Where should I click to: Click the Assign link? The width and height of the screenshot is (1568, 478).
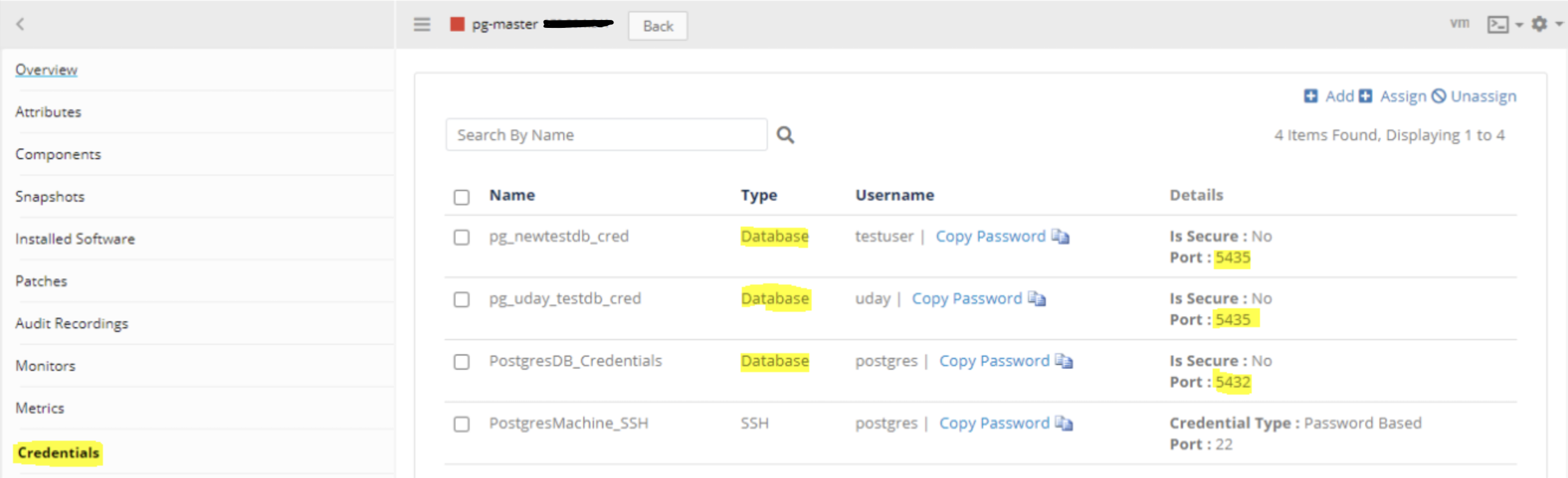pyautogui.click(x=1403, y=96)
